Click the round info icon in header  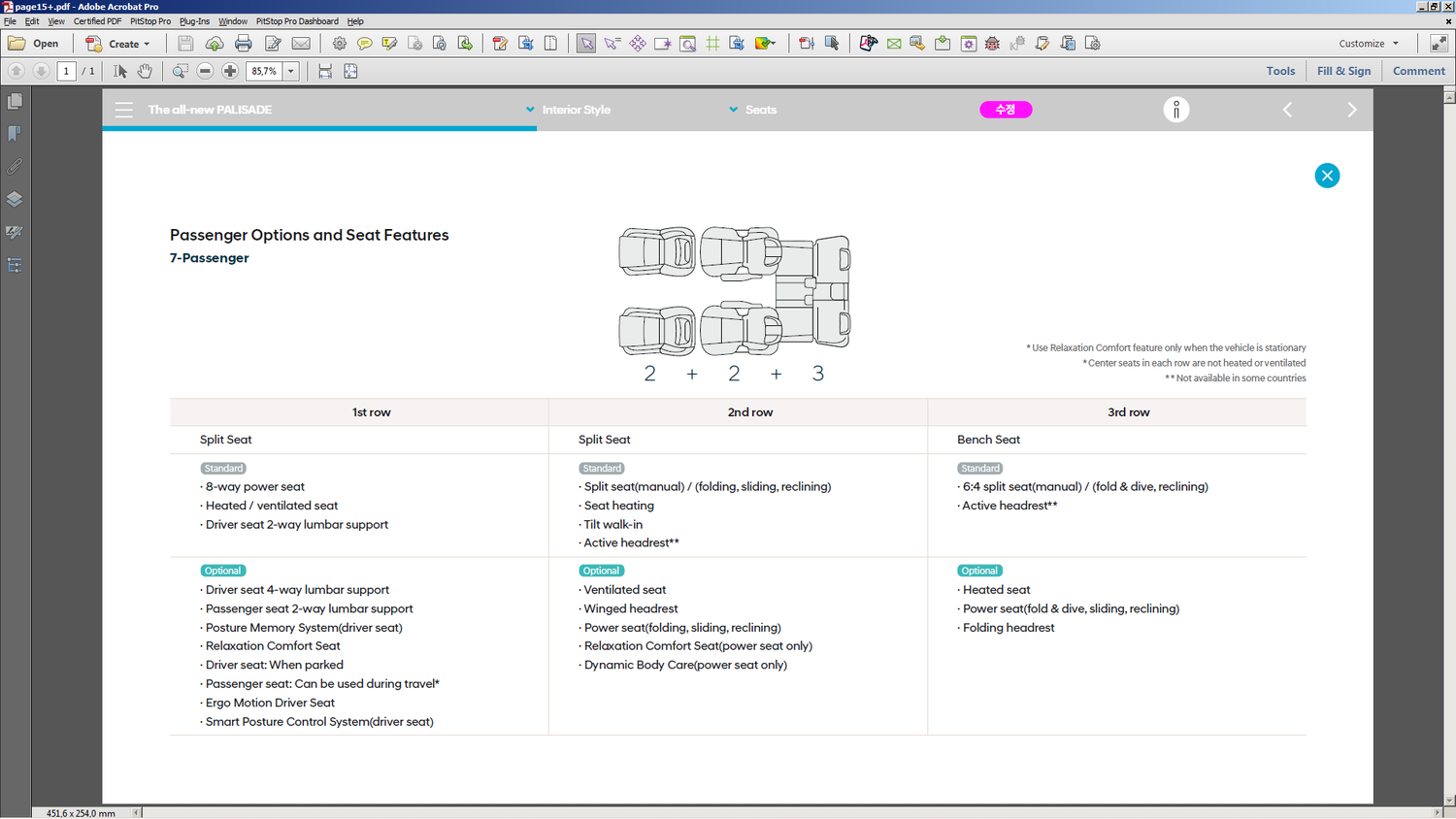pos(1176,110)
